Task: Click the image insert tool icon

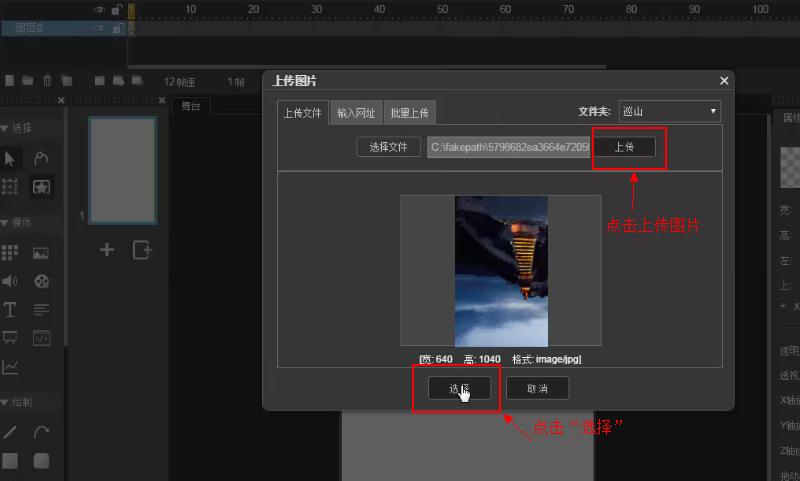Action: [41, 254]
